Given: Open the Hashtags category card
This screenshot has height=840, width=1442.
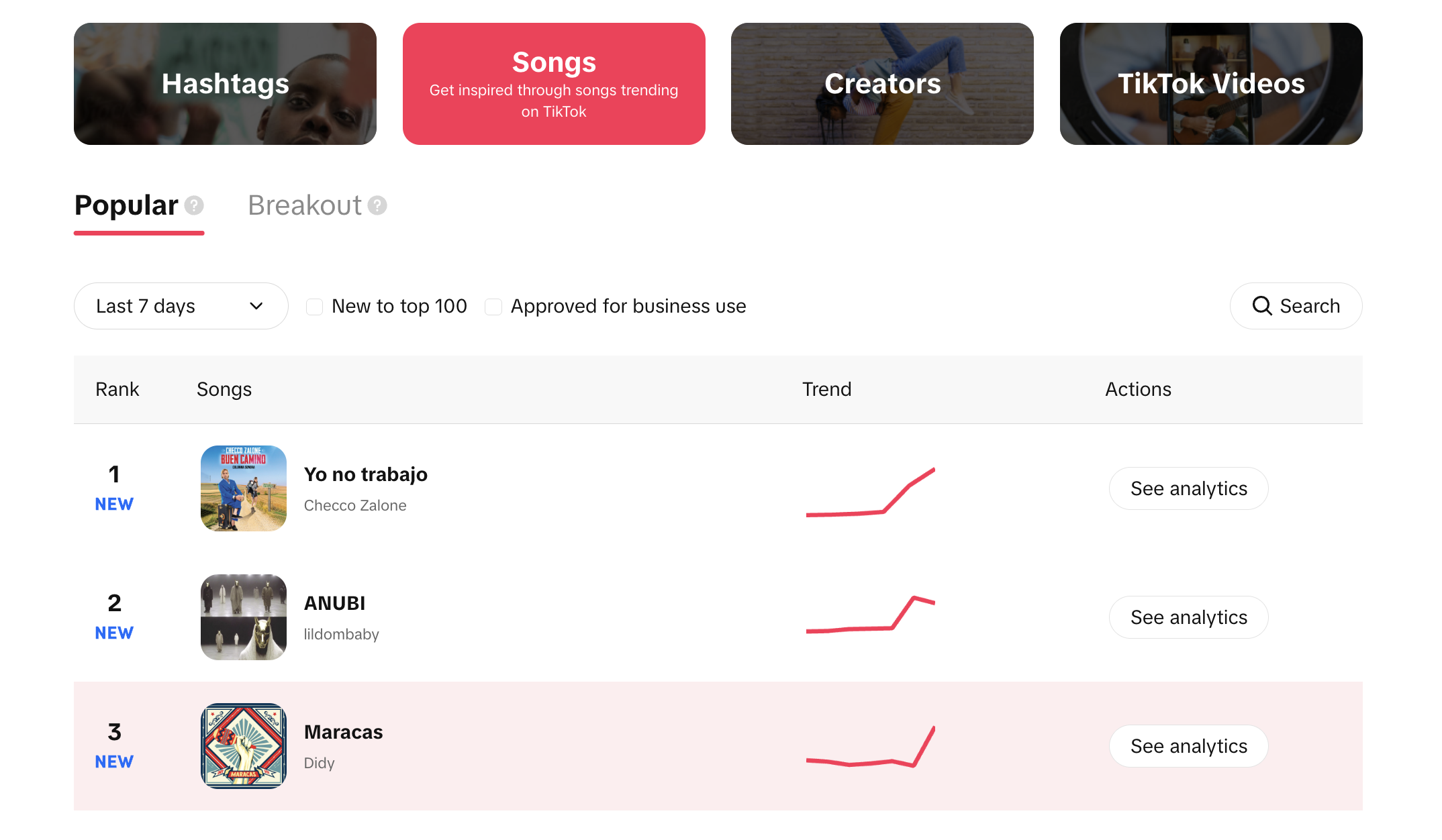Looking at the screenshot, I should click(225, 84).
